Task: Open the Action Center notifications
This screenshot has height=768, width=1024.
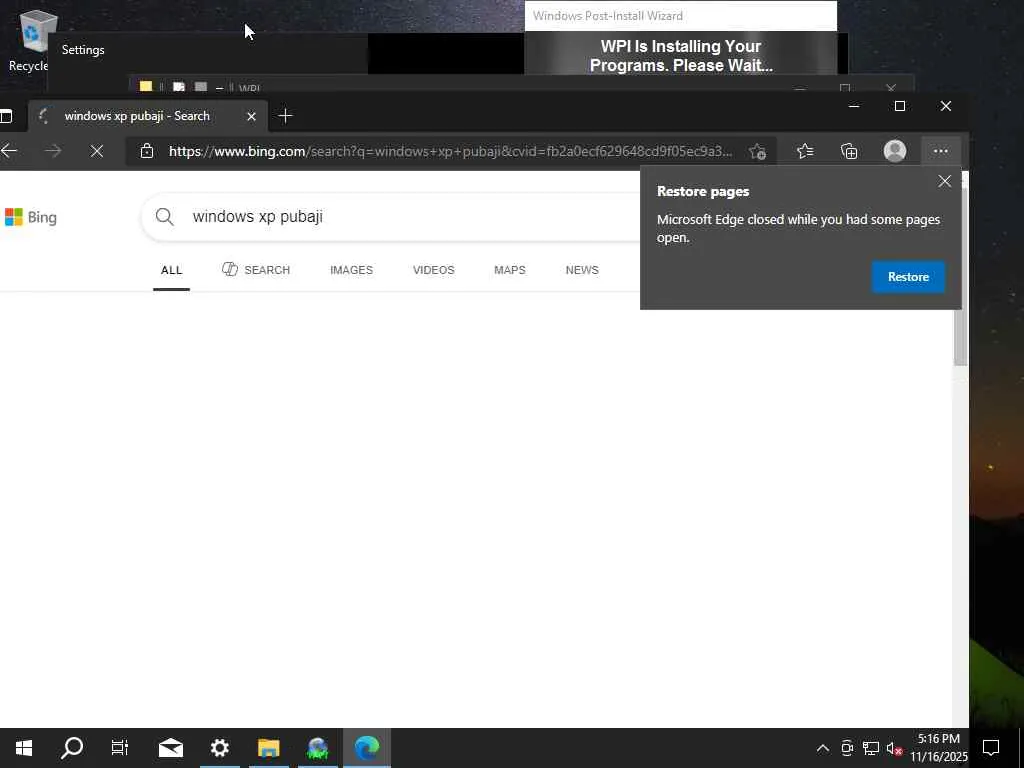Action: 991,748
